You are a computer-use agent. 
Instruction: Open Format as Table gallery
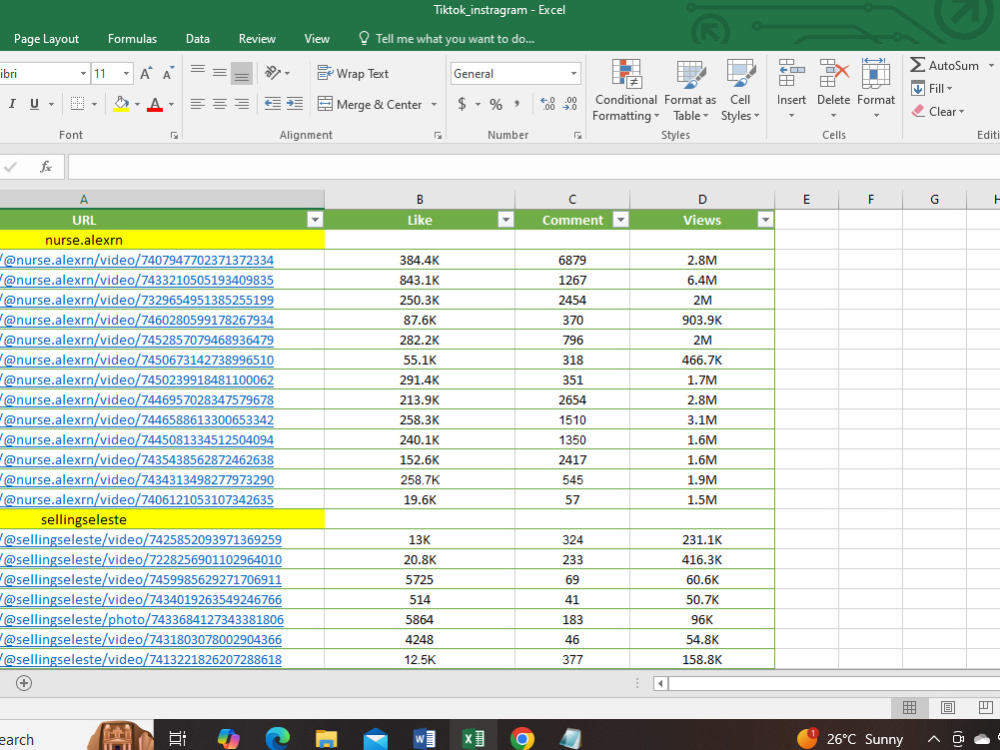tap(690, 90)
